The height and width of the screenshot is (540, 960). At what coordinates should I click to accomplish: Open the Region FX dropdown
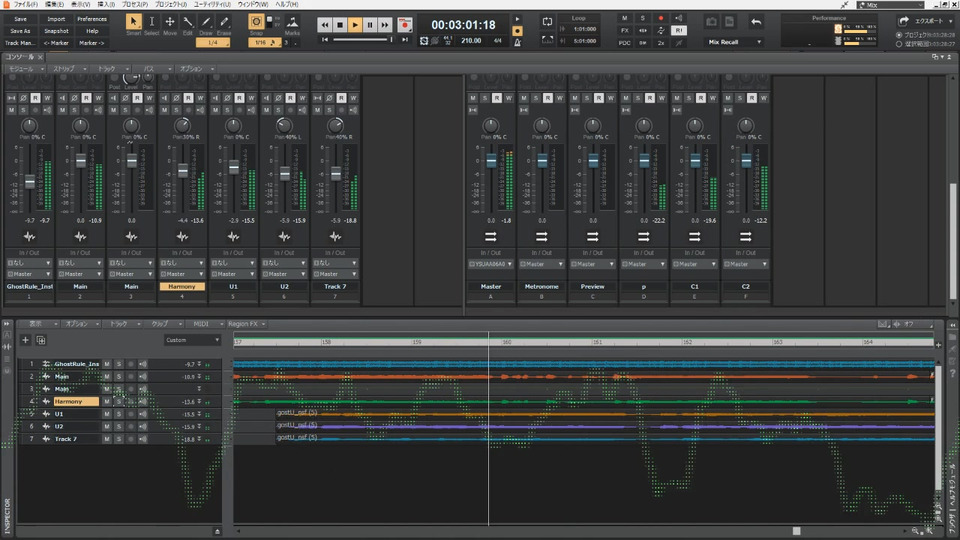coord(247,324)
